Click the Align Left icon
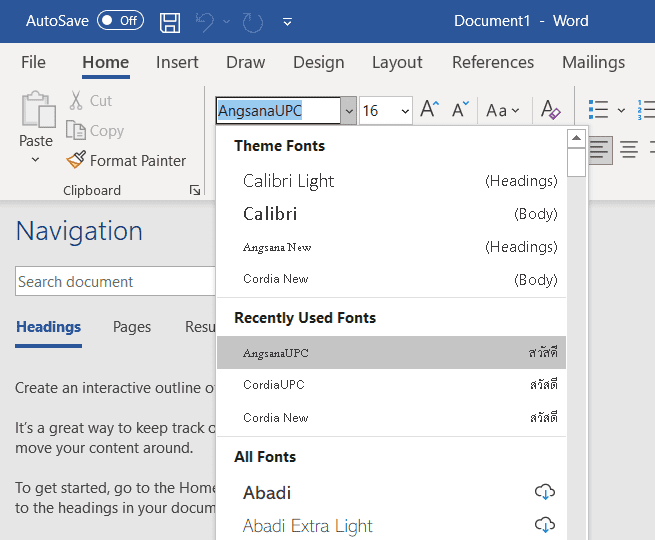The height and width of the screenshot is (540, 655). click(x=599, y=150)
